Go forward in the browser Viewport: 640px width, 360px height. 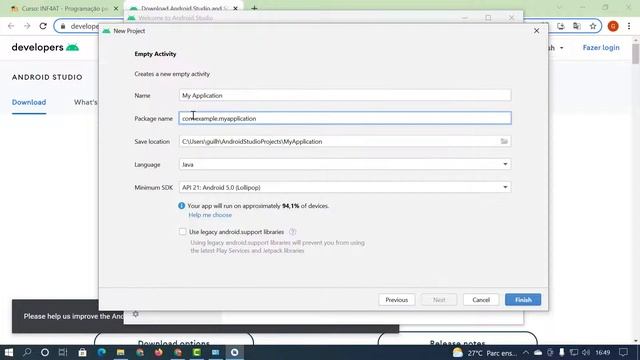[x=27, y=26]
